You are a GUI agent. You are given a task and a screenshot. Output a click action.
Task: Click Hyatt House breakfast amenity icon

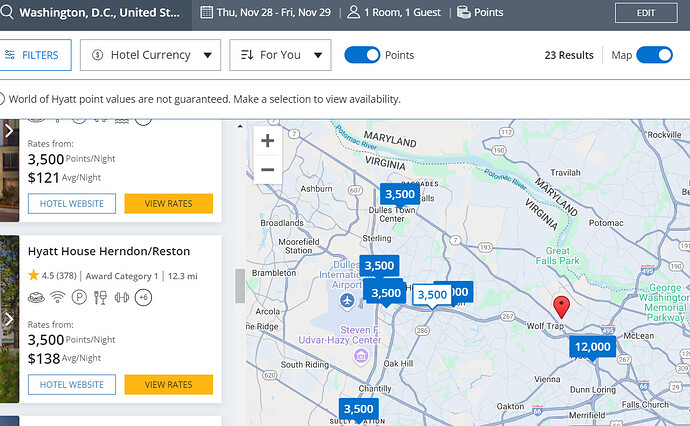pos(36,297)
